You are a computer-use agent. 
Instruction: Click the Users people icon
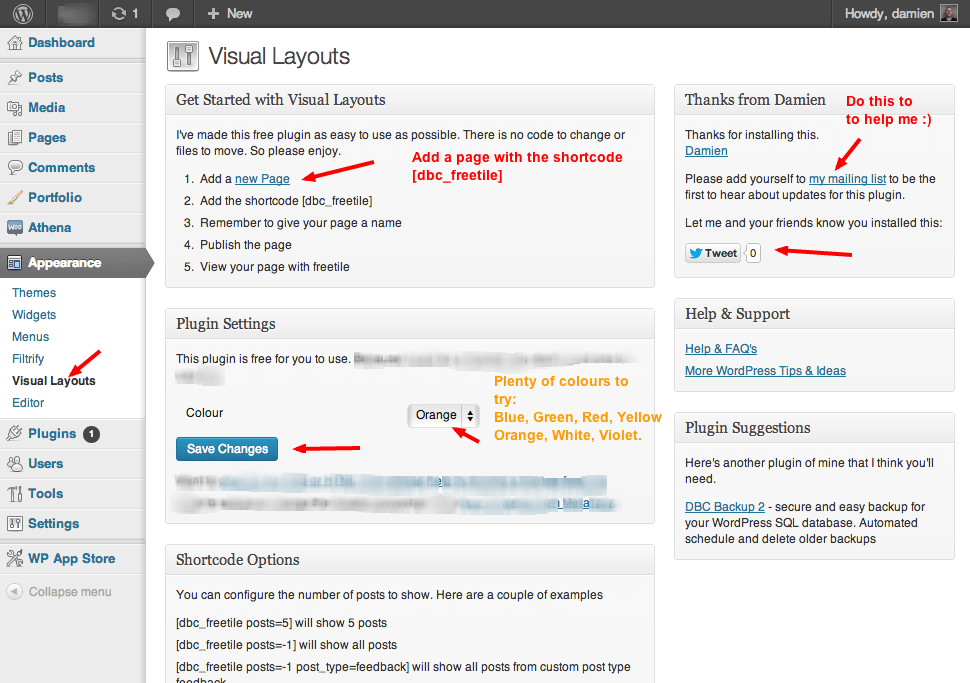pyautogui.click(x=15, y=463)
